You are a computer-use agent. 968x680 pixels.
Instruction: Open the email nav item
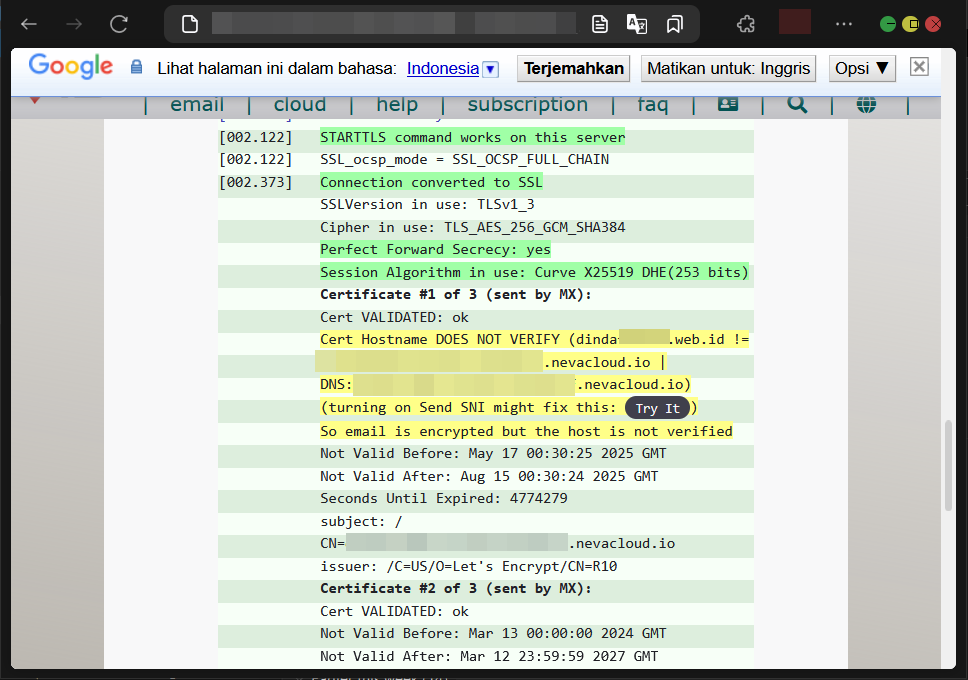point(197,104)
